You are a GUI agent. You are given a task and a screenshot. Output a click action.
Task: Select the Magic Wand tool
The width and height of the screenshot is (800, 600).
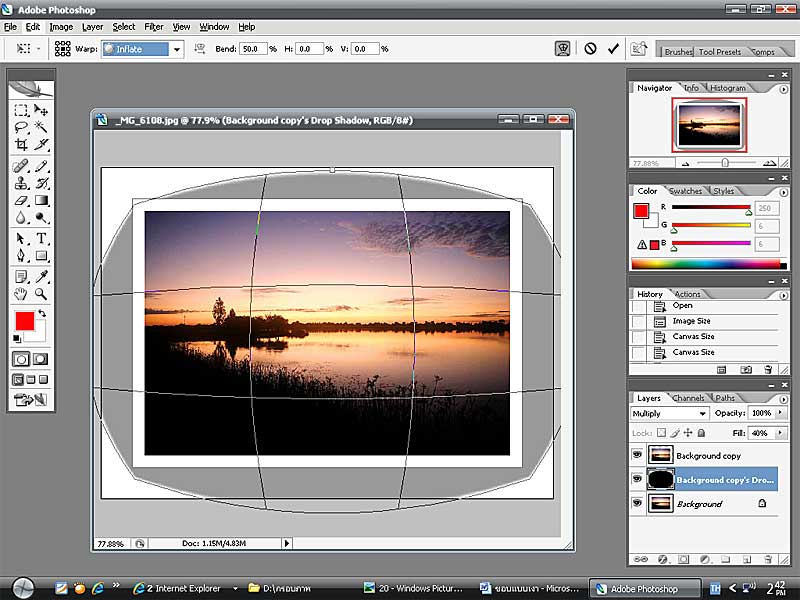41,127
